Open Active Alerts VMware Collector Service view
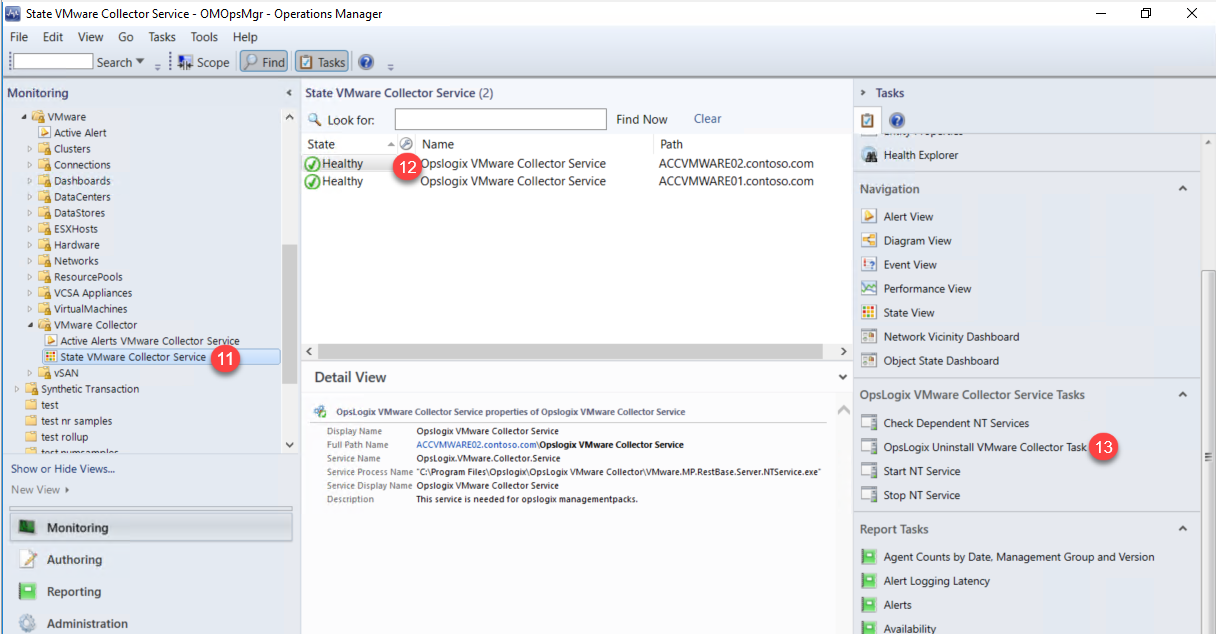The image size is (1216, 634). click(149, 341)
